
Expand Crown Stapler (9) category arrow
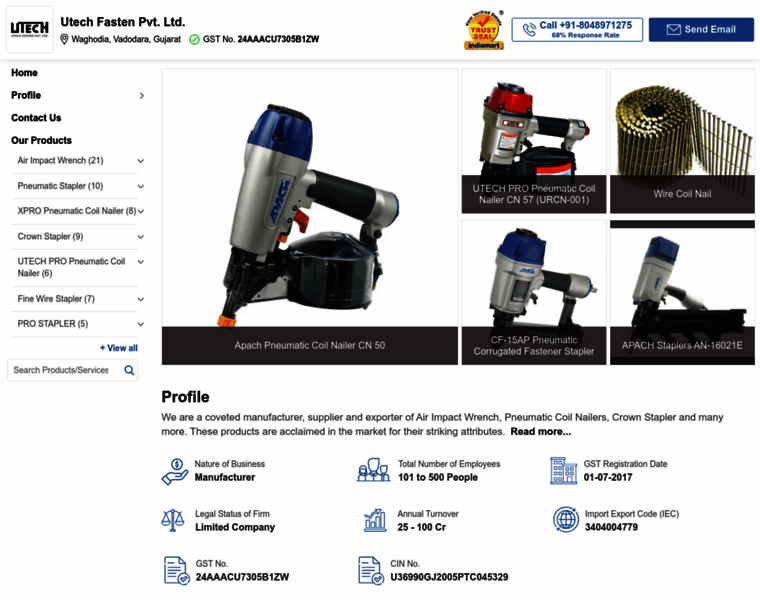(x=141, y=237)
